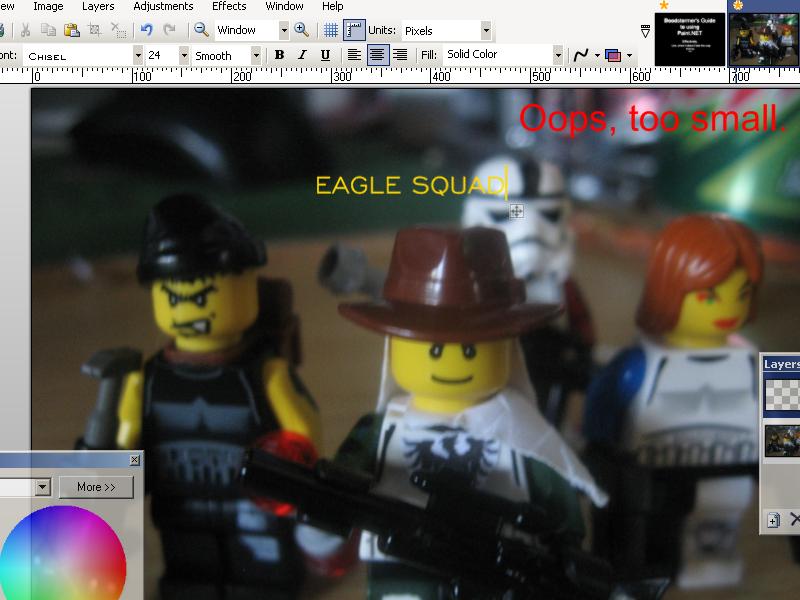Screen dimensions: 800x600
Task: Select the transparent text layer thumbnail
Action: coord(783,396)
